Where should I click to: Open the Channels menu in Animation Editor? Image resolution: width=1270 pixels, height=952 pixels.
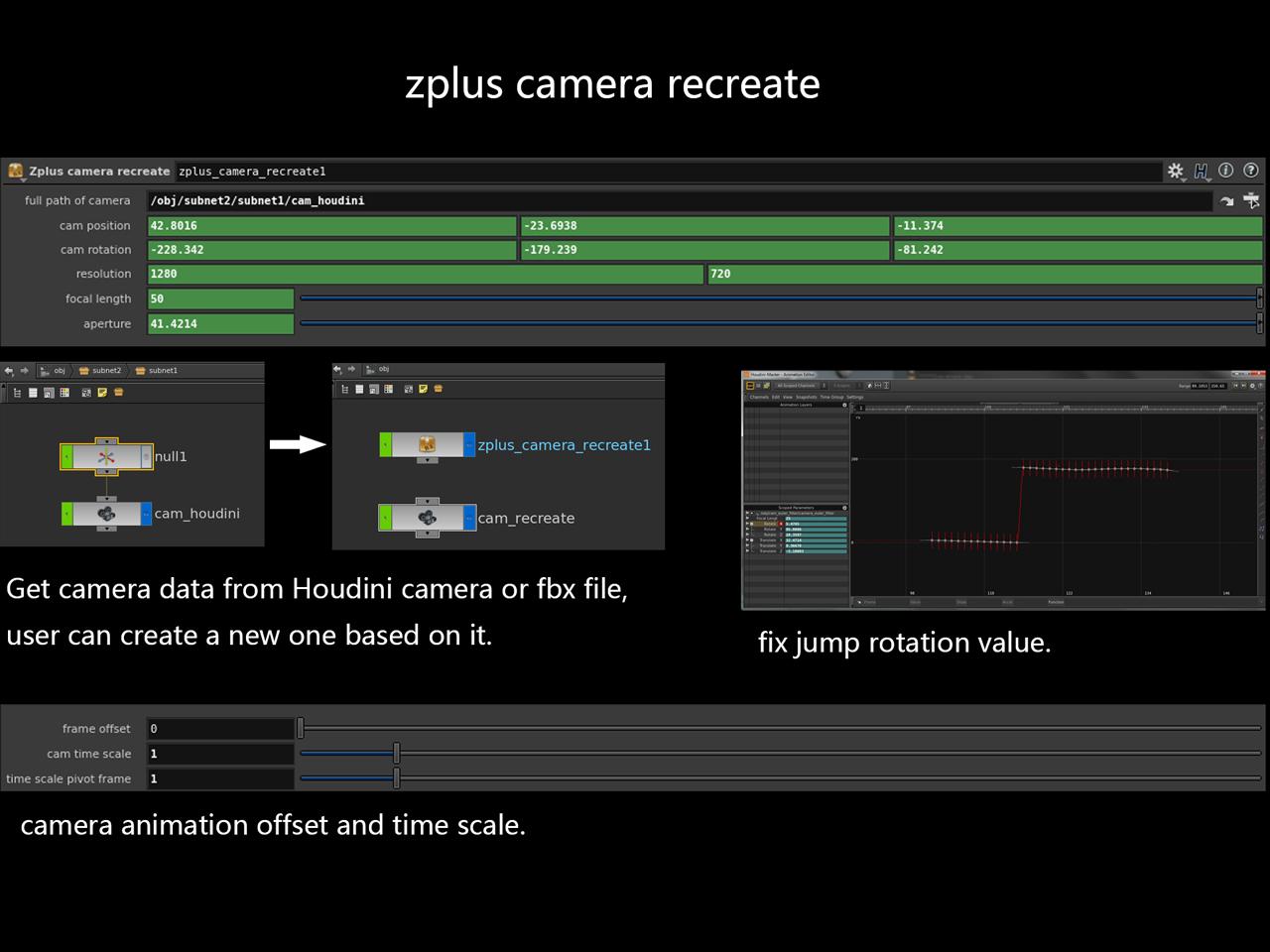tap(759, 397)
